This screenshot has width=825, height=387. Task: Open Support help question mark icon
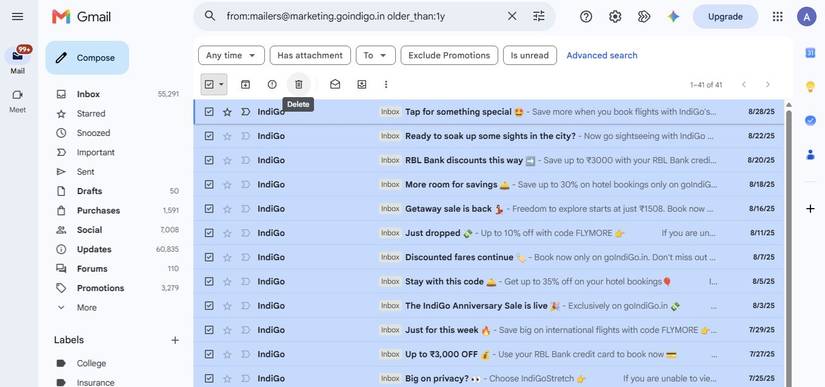(586, 16)
